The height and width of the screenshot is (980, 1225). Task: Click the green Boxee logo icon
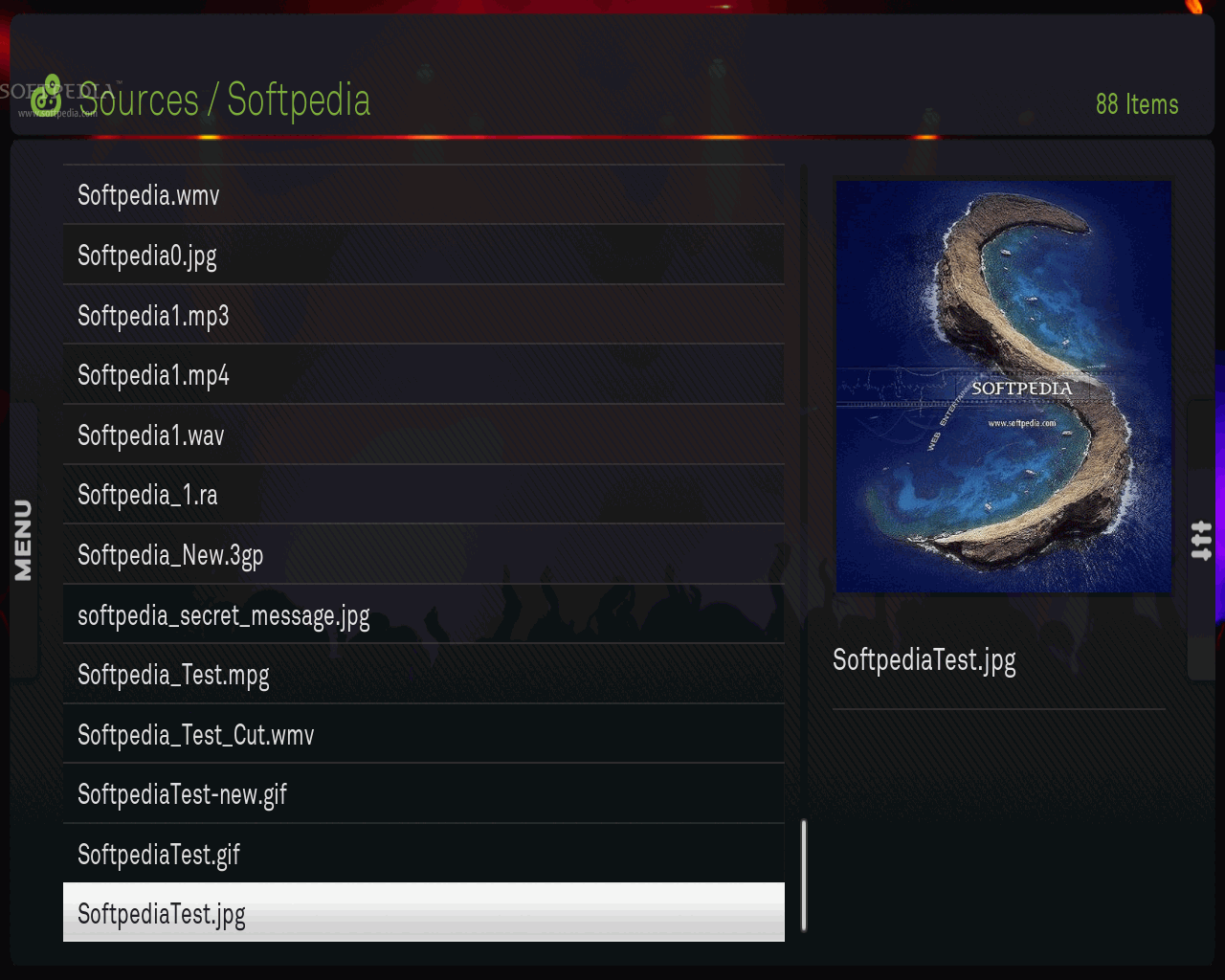46,96
